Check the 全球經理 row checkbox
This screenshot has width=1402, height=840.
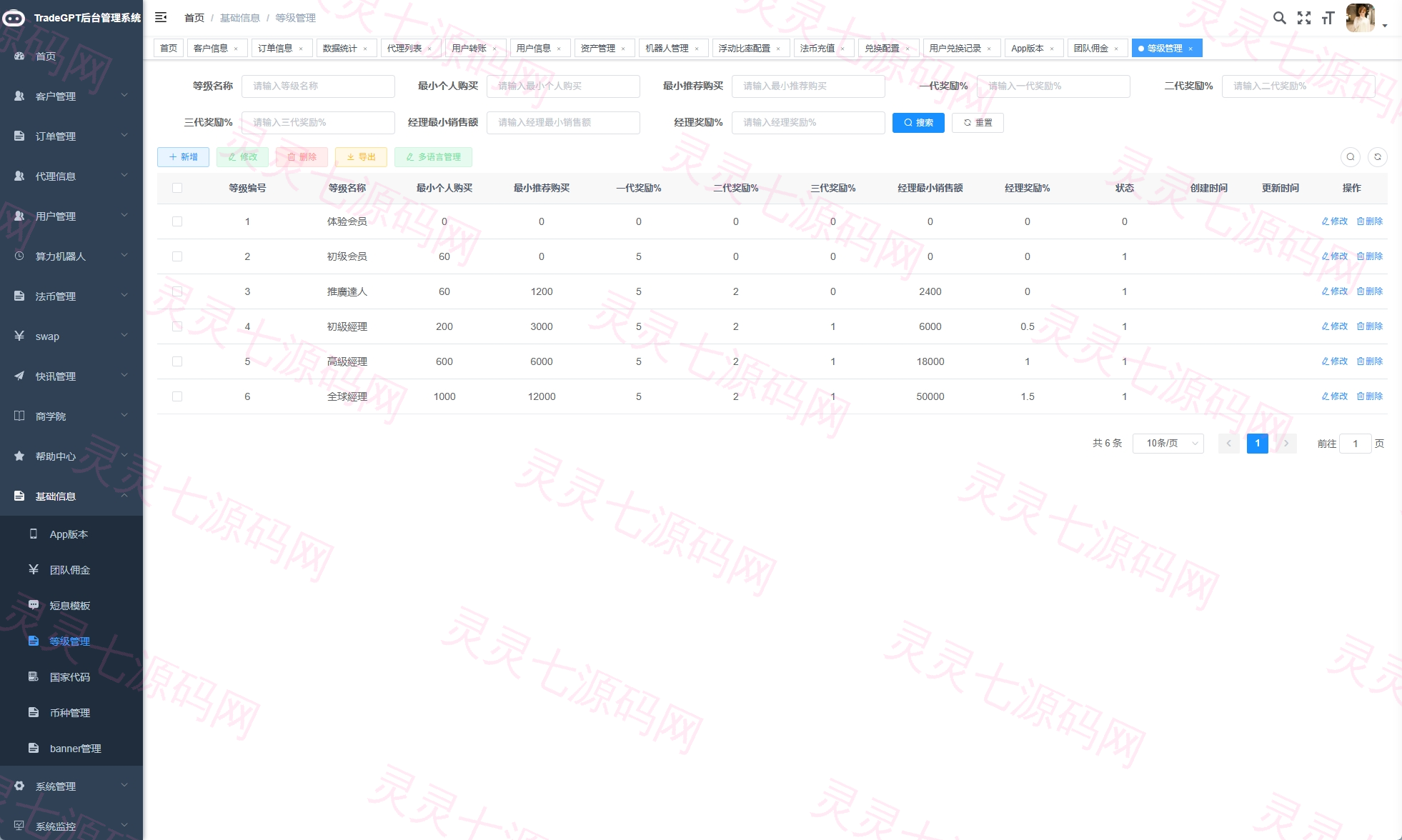click(177, 396)
